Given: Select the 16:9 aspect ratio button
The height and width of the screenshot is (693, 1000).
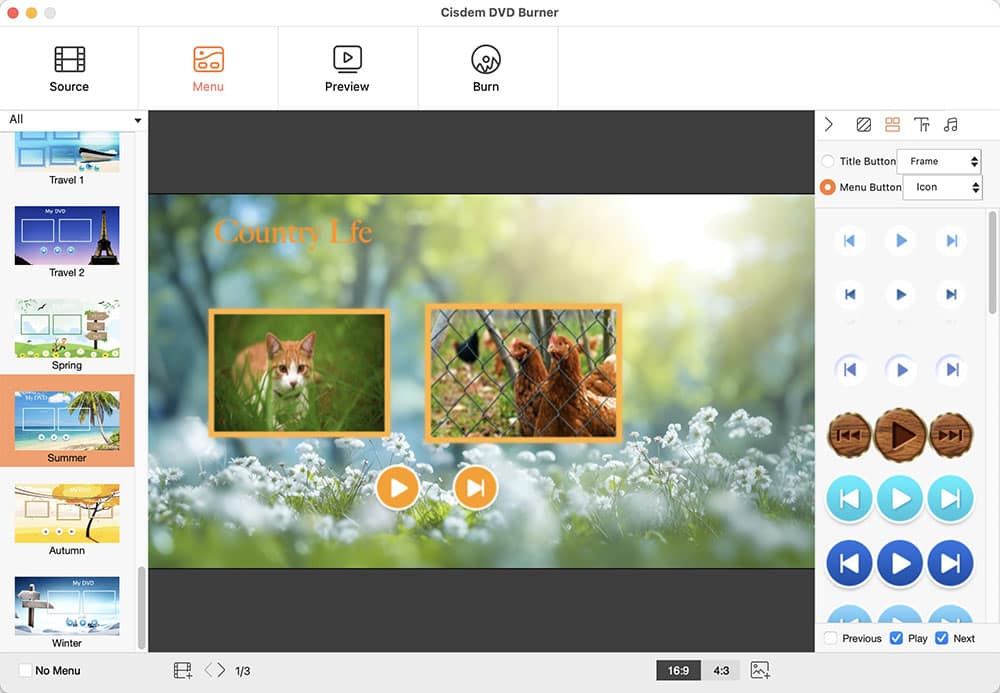Looking at the screenshot, I should [x=678, y=670].
